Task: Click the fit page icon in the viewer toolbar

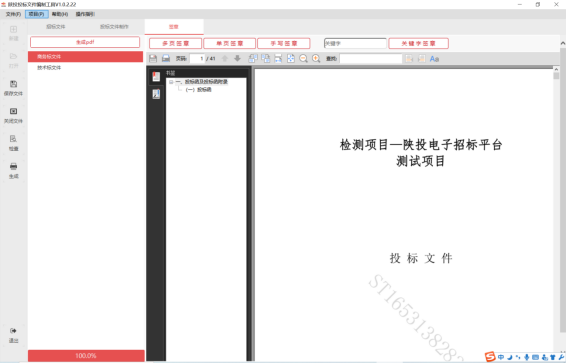Action: point(291,58)
